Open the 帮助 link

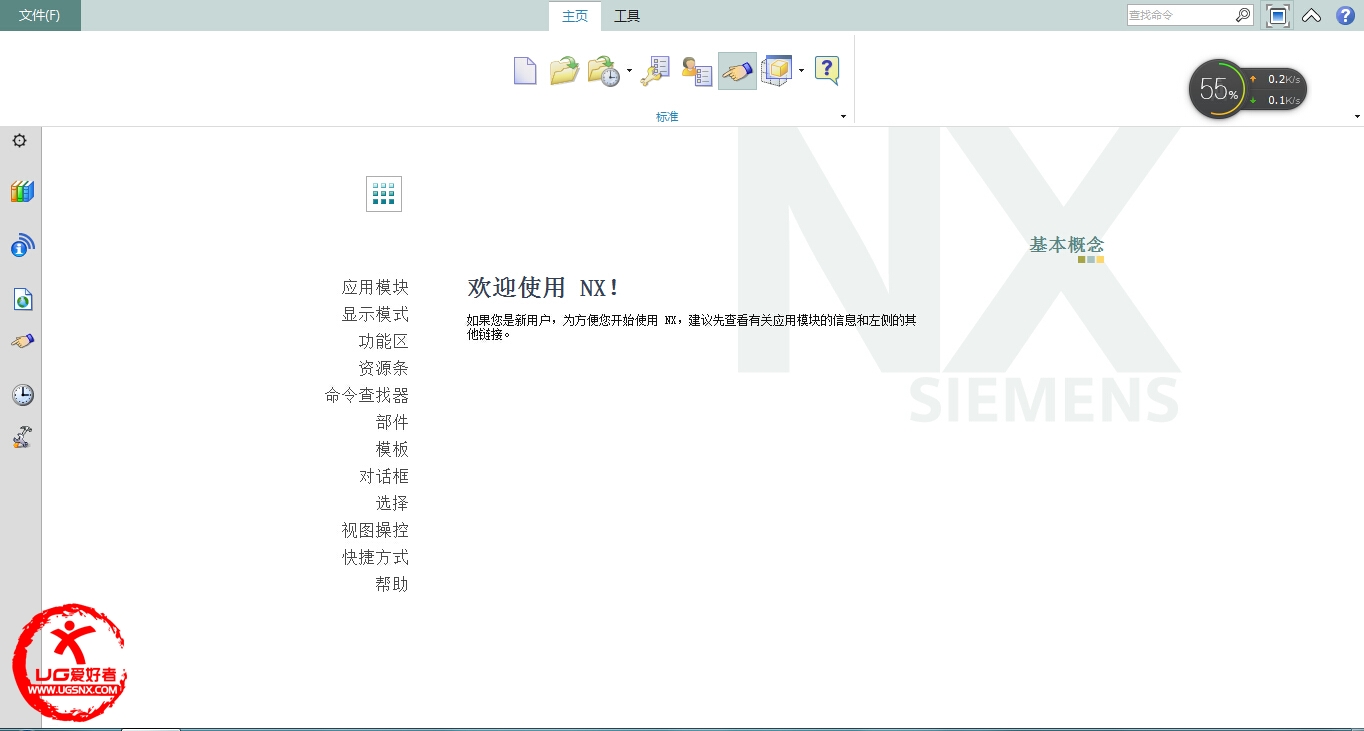click(x=392, y=585)
